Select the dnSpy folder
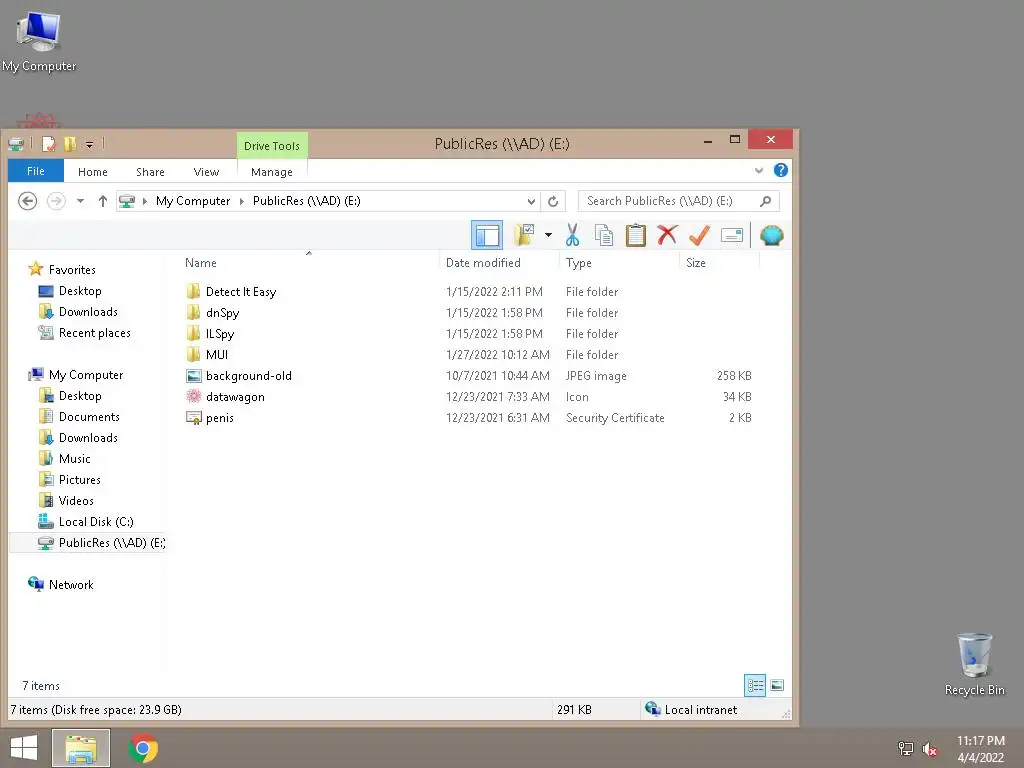 (223, 313)
